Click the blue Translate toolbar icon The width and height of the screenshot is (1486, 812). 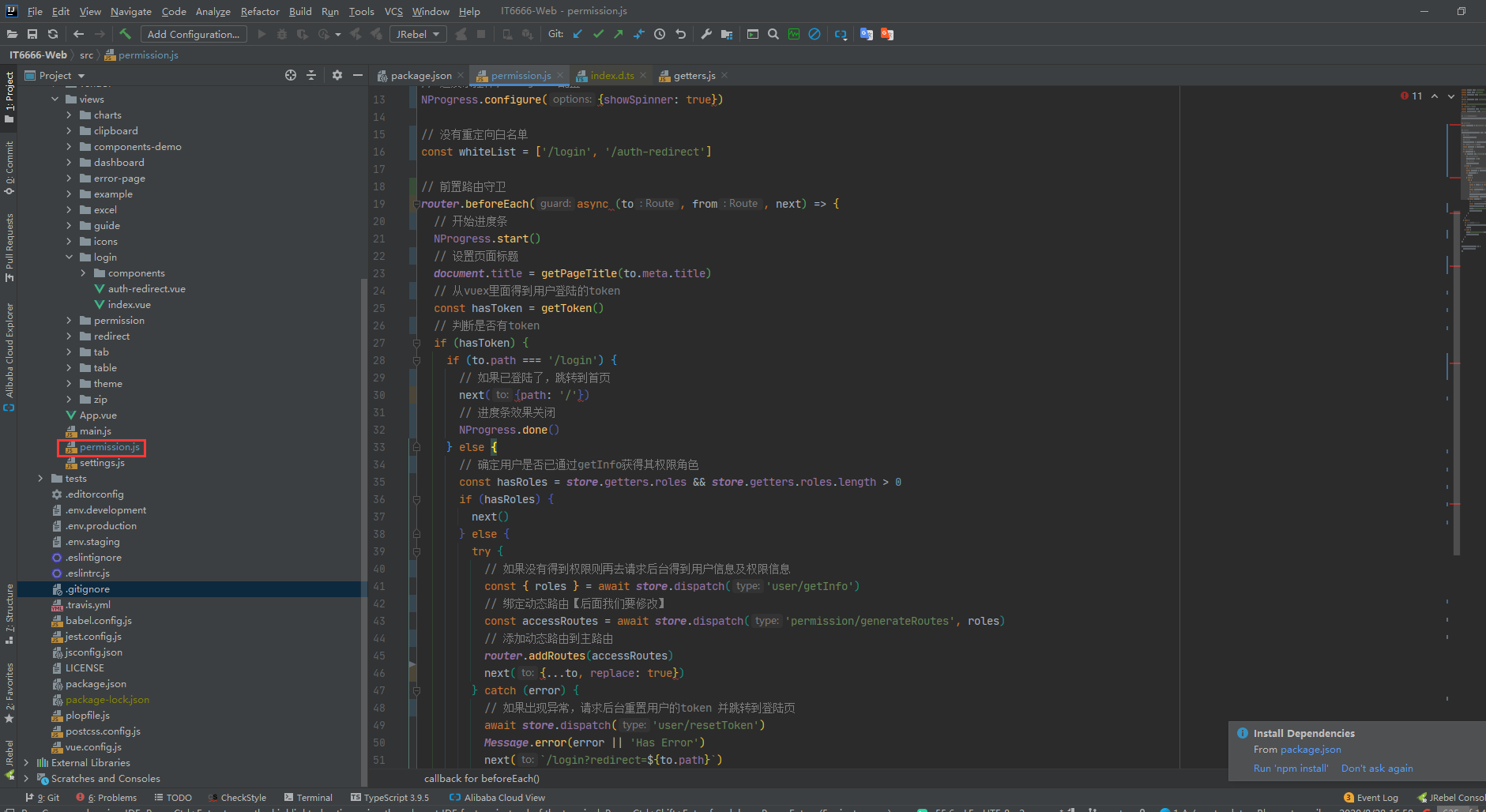point(867,34)
